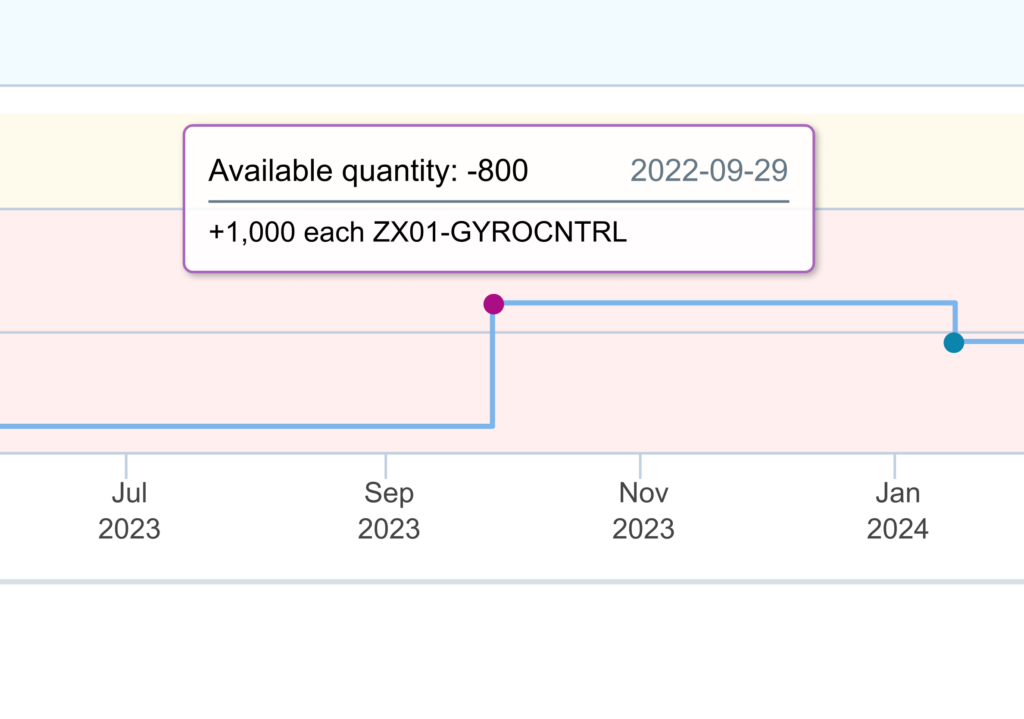Click the Sep 2023 tick mark on axis
Screen dimensions: 1024x719
(386, 465)
